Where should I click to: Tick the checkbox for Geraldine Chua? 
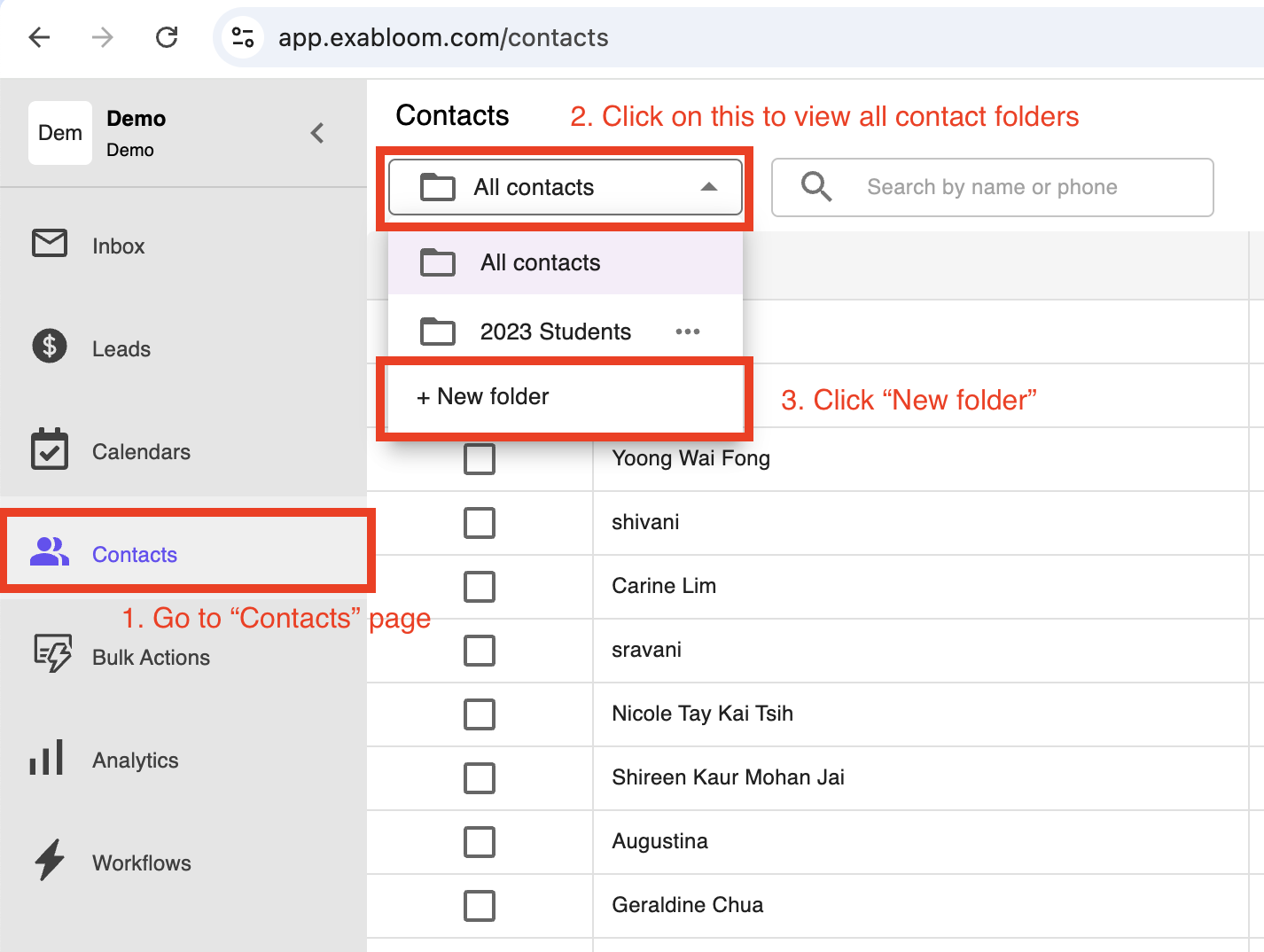[479, 906]
